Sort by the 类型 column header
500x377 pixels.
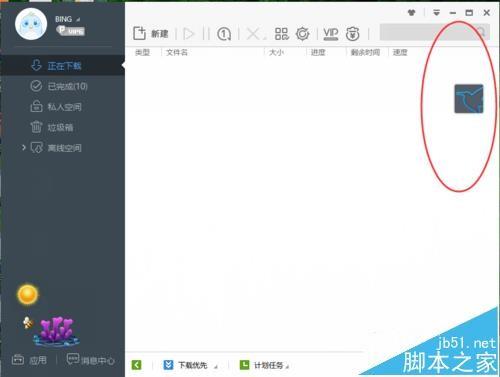point(142,52)
